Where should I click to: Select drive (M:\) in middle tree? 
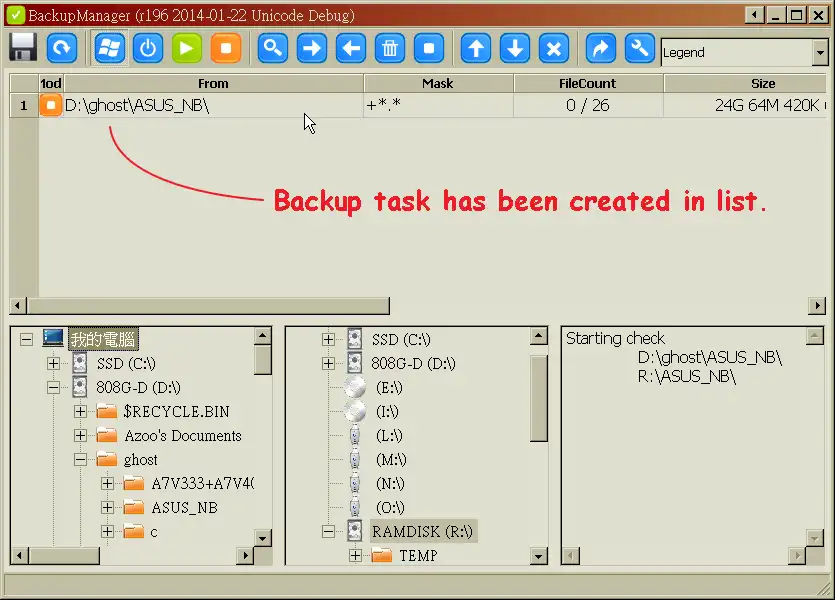click(x=391, y=459)
